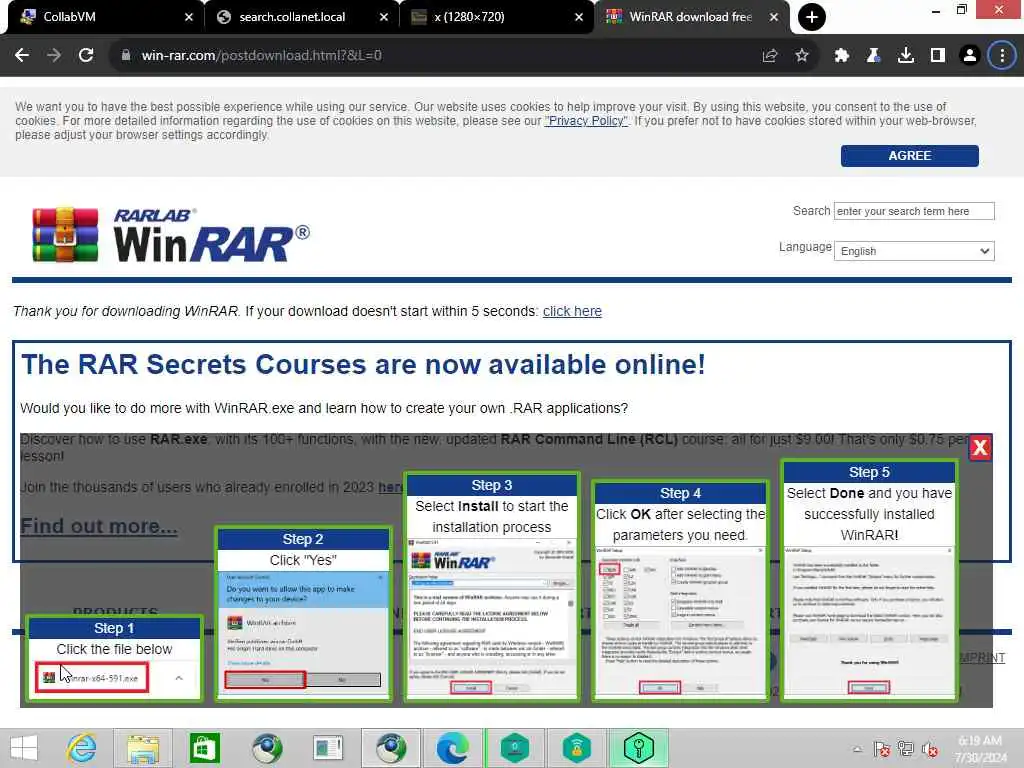Viewport: 1024px width, 768px height.
Task: Click the green Wi-Fi lock taskbar icon
Action: click(x=576, y=748)
